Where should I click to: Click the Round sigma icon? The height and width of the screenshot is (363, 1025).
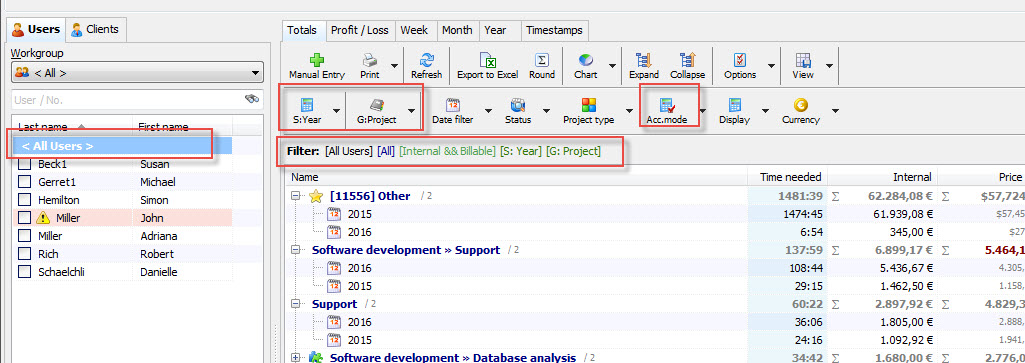point(541,60)
